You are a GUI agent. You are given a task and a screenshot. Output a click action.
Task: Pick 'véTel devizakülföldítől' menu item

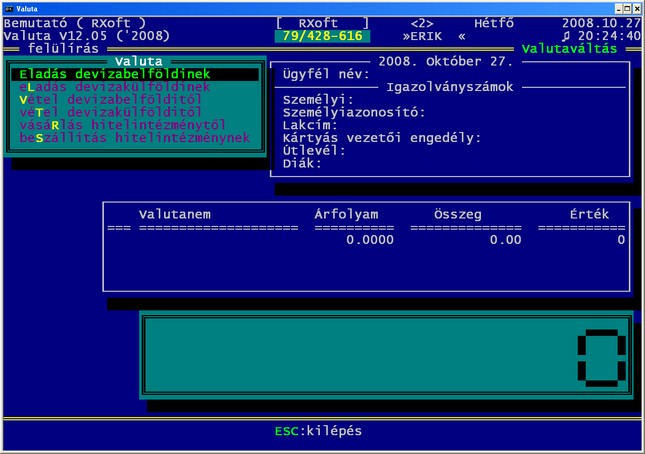(x=110, y=112)
